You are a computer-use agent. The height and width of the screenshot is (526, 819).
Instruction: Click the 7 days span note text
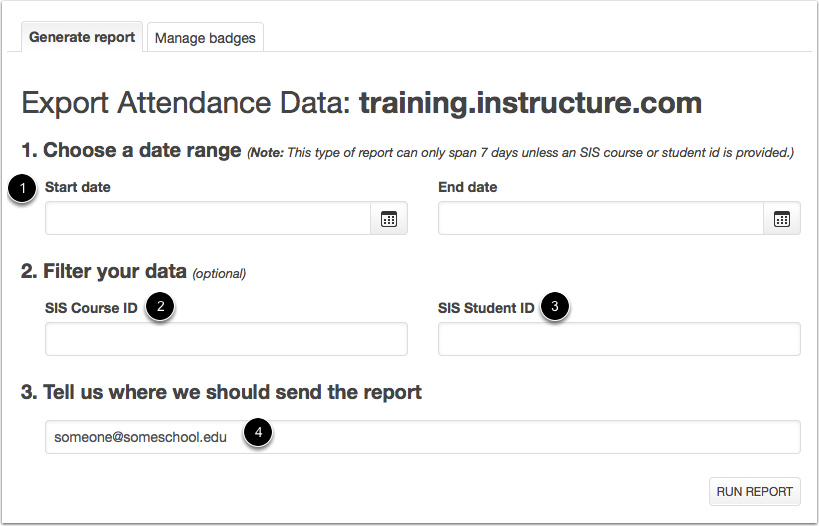pyautogui.click(x=521, y=153)
